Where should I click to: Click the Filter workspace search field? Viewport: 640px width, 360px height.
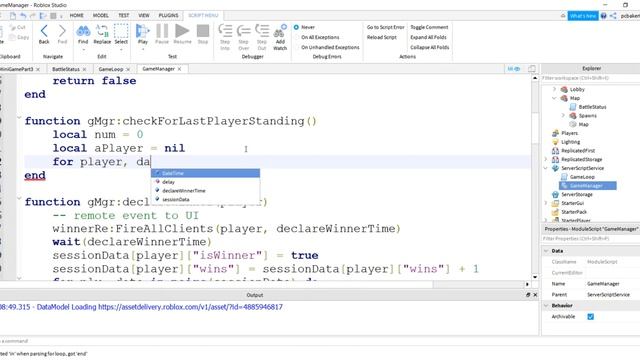(x=590, y=78)
